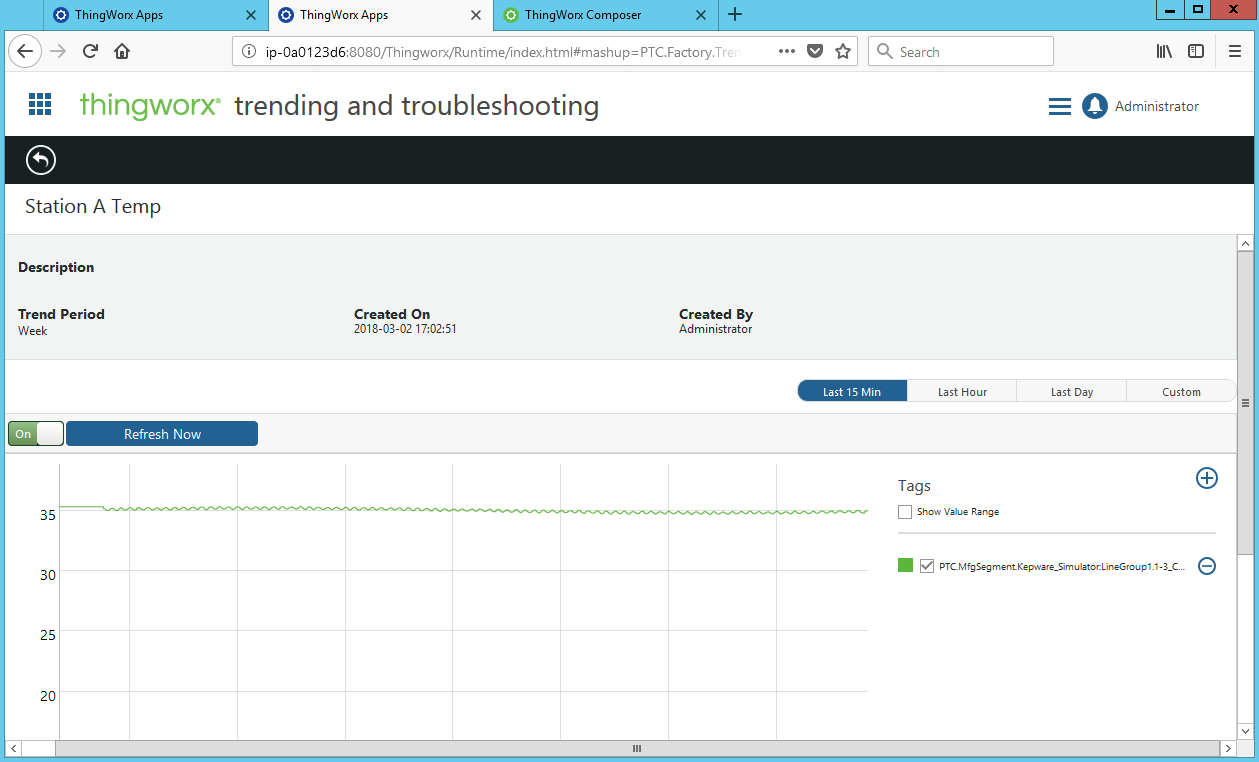1259x762 pixels.
Task: Remove the Kepware_Simulator tag via minus icon
Action: (x=1207, y=565)
